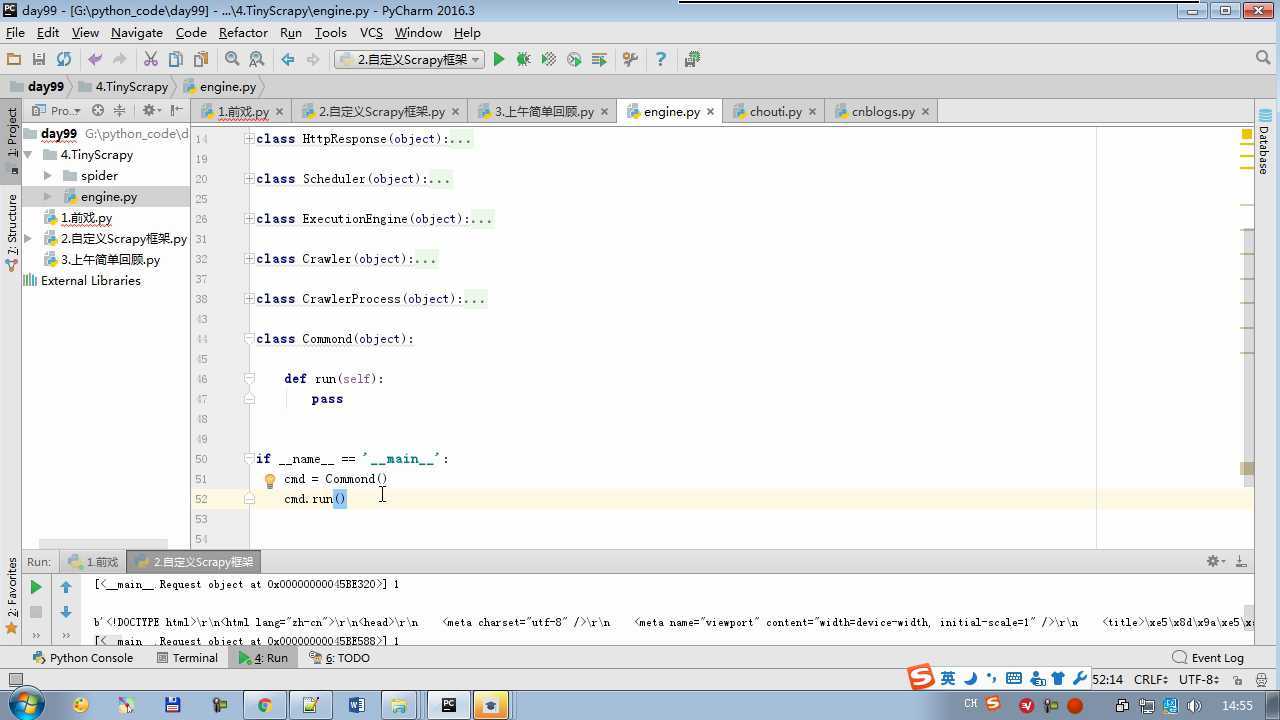Open the VCS menu
1280x720 pixels.
[371, 33]
